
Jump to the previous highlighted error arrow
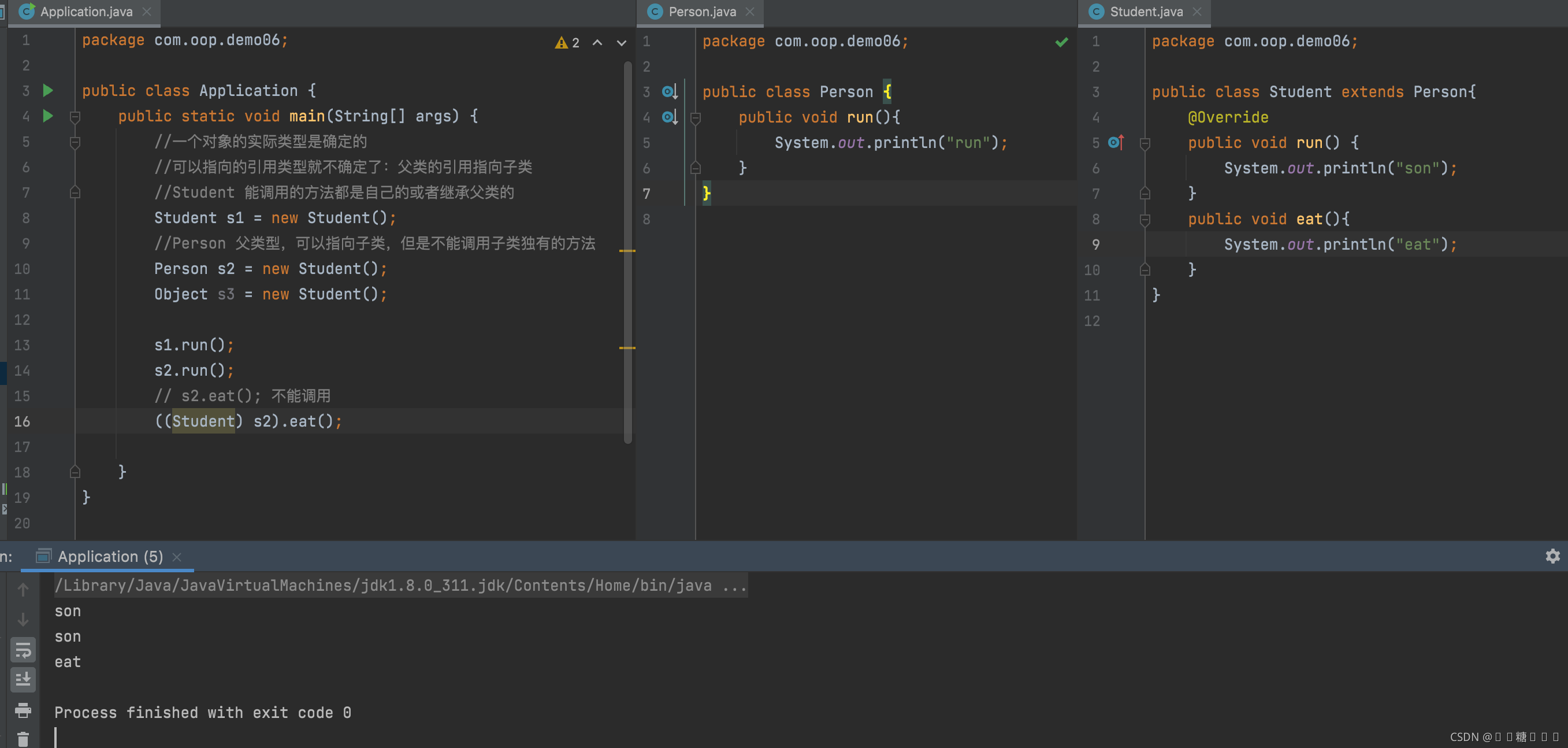point(598,43)
